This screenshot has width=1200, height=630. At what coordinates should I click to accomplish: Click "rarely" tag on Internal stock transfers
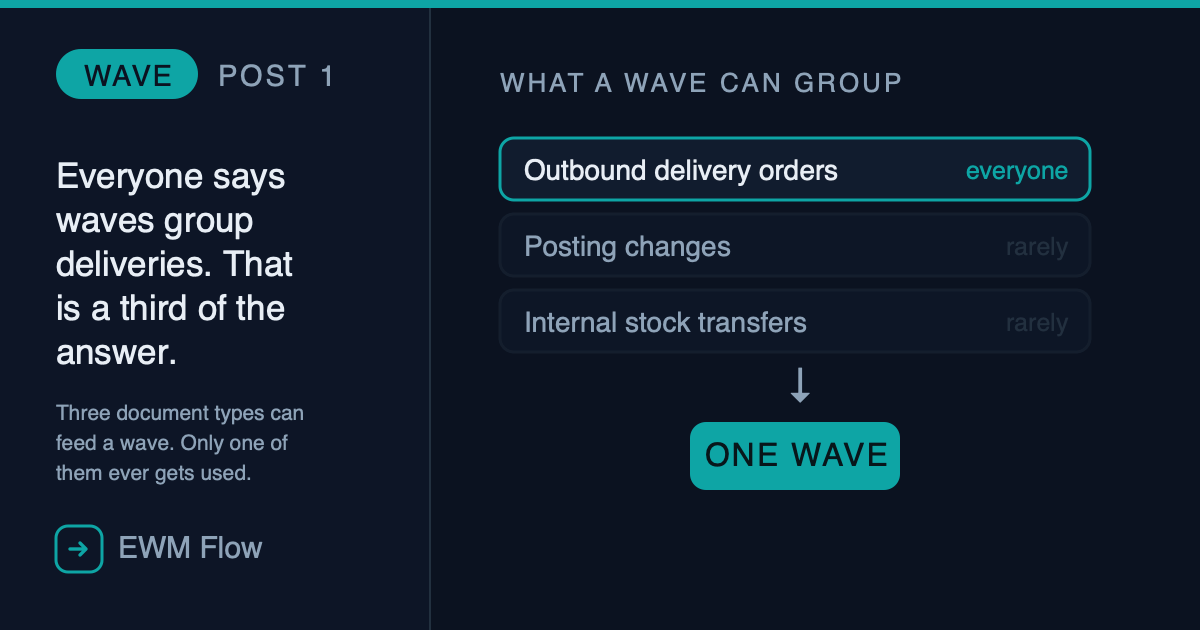[x=1036, y=323]
